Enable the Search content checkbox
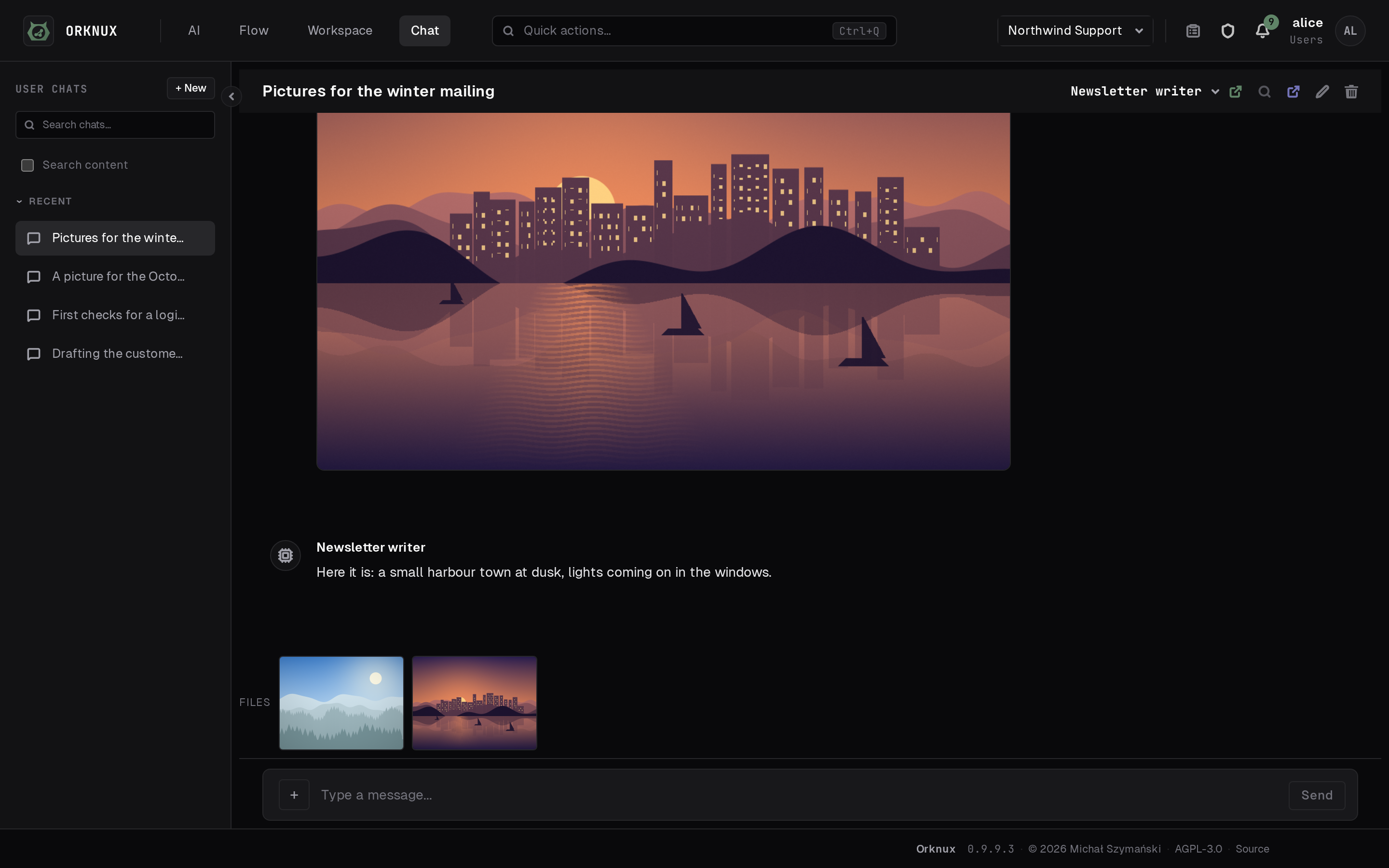The height and width of the screenshot is (868, 1389). 27,165
